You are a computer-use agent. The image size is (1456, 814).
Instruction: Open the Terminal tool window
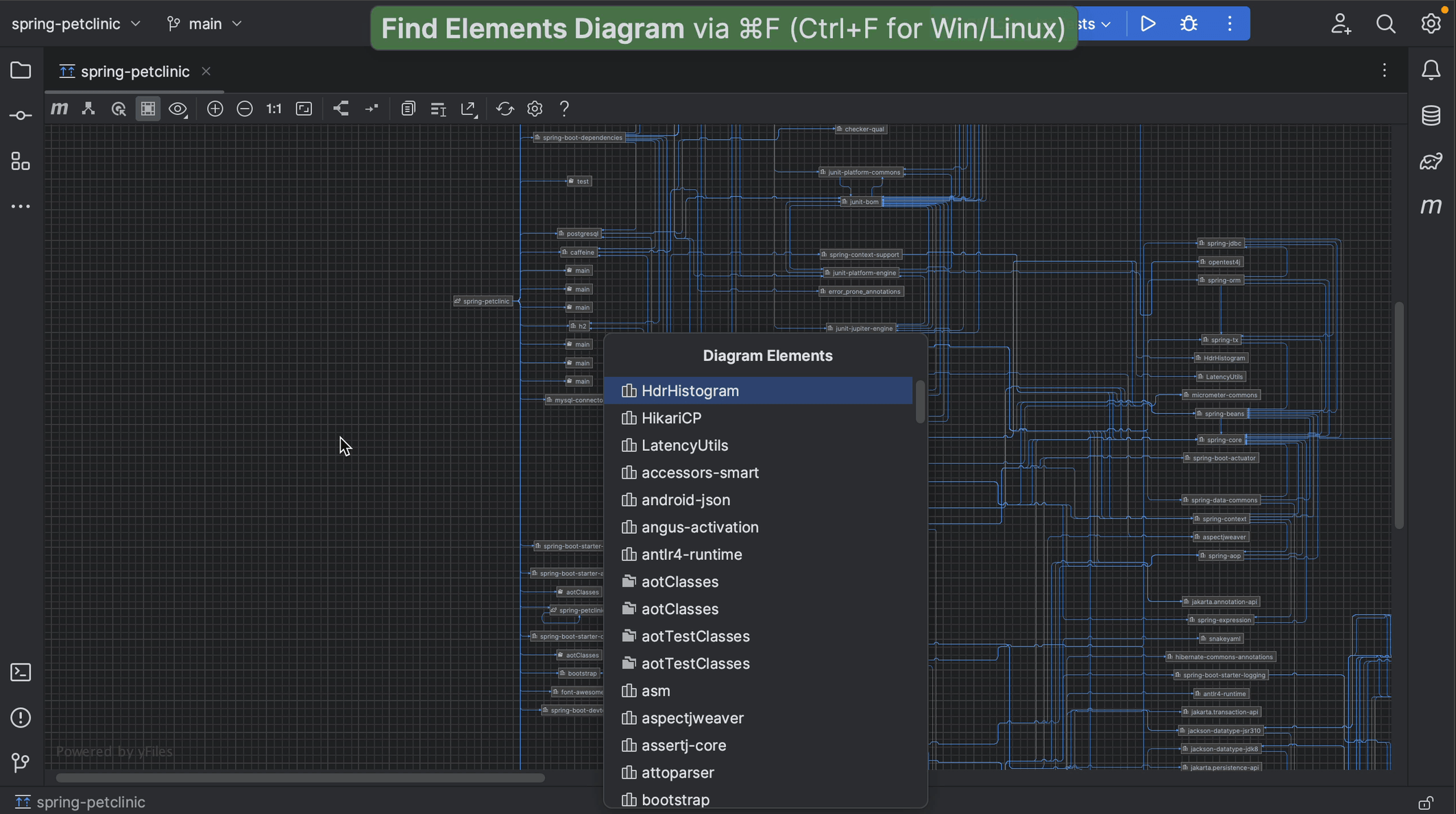(x=20, y=672)
